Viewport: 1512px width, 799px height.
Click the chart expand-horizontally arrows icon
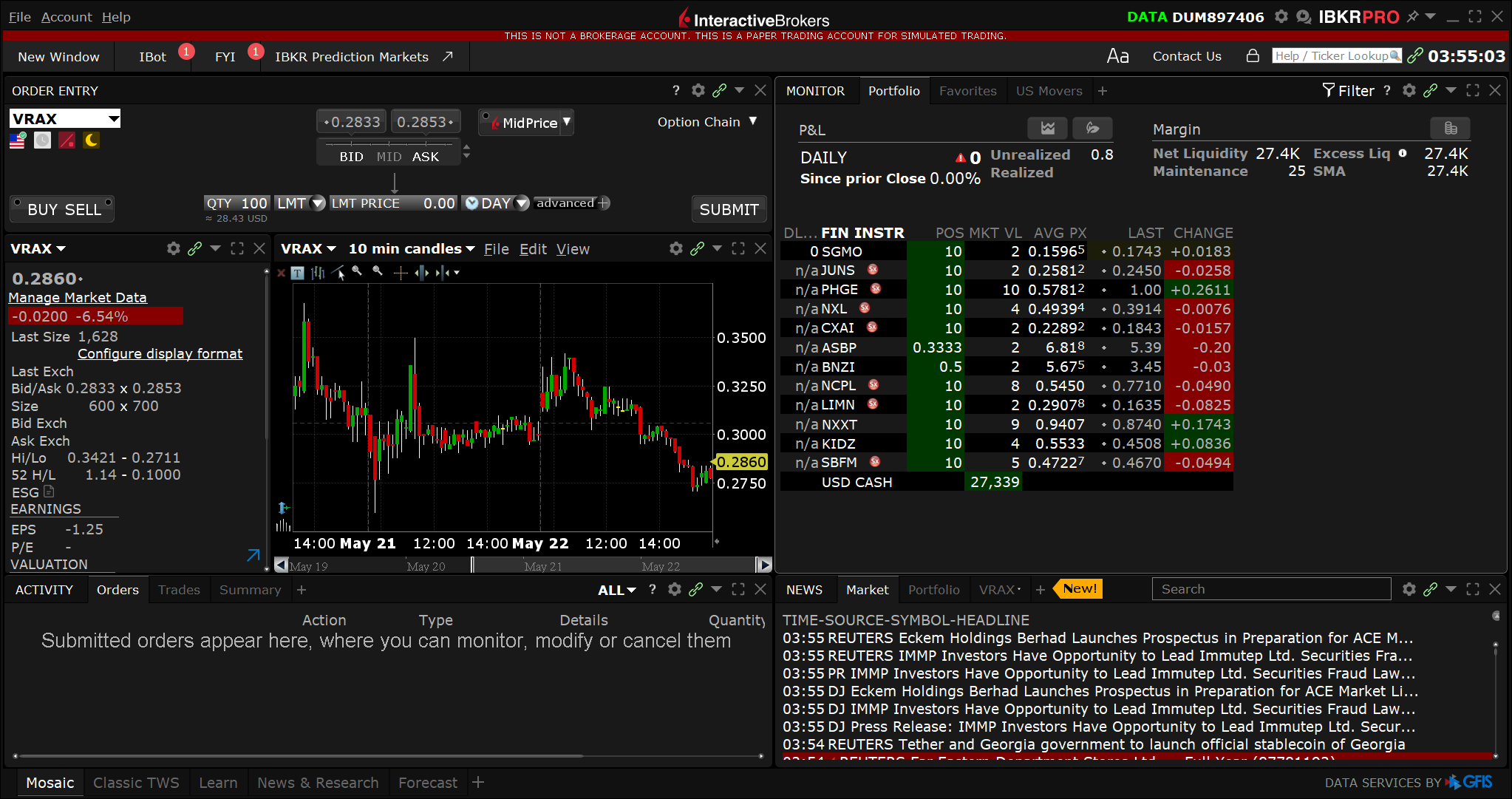pos(422,273)
